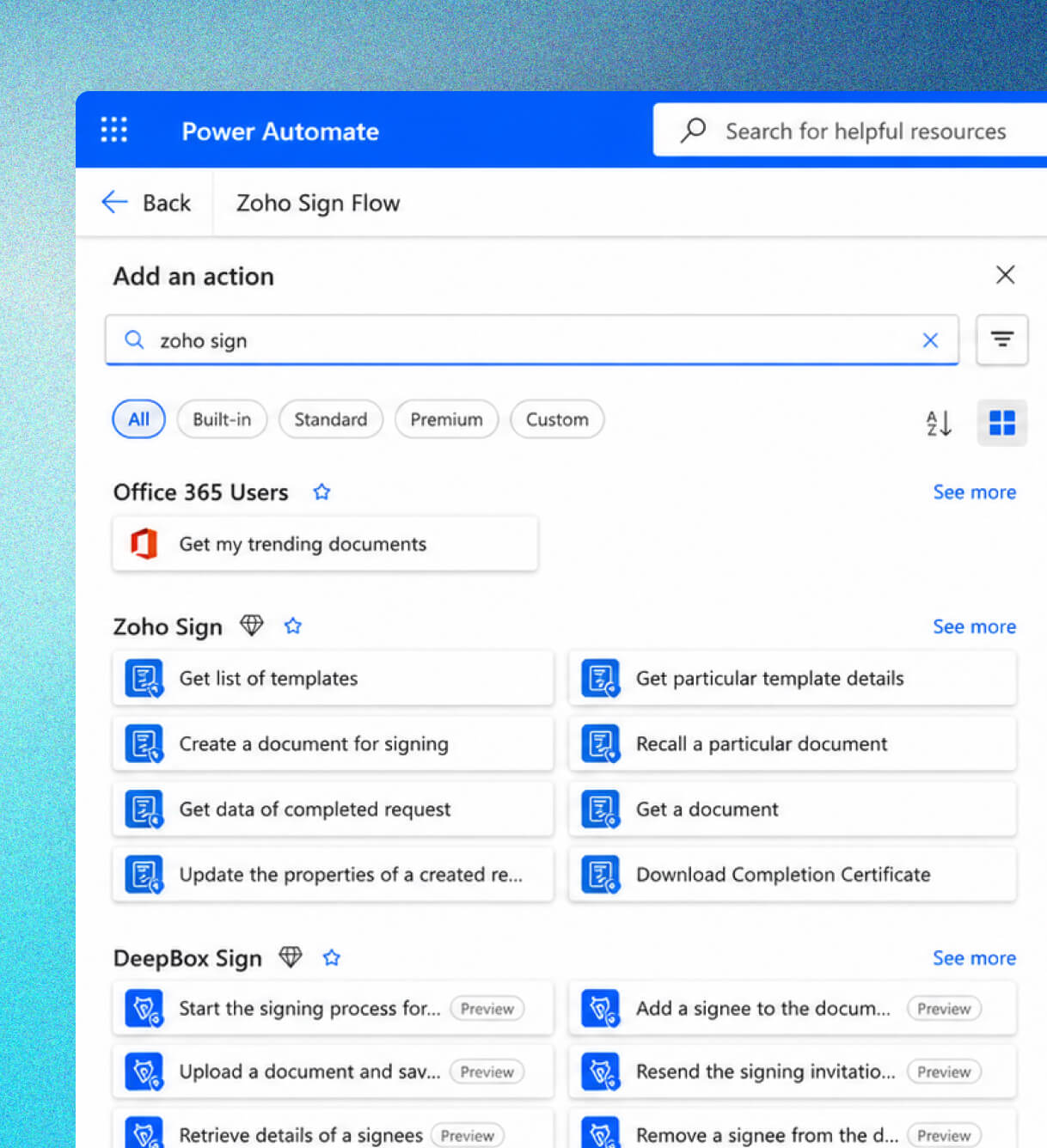
Task: Click the Back arrow icon
Action: [114, 202]
